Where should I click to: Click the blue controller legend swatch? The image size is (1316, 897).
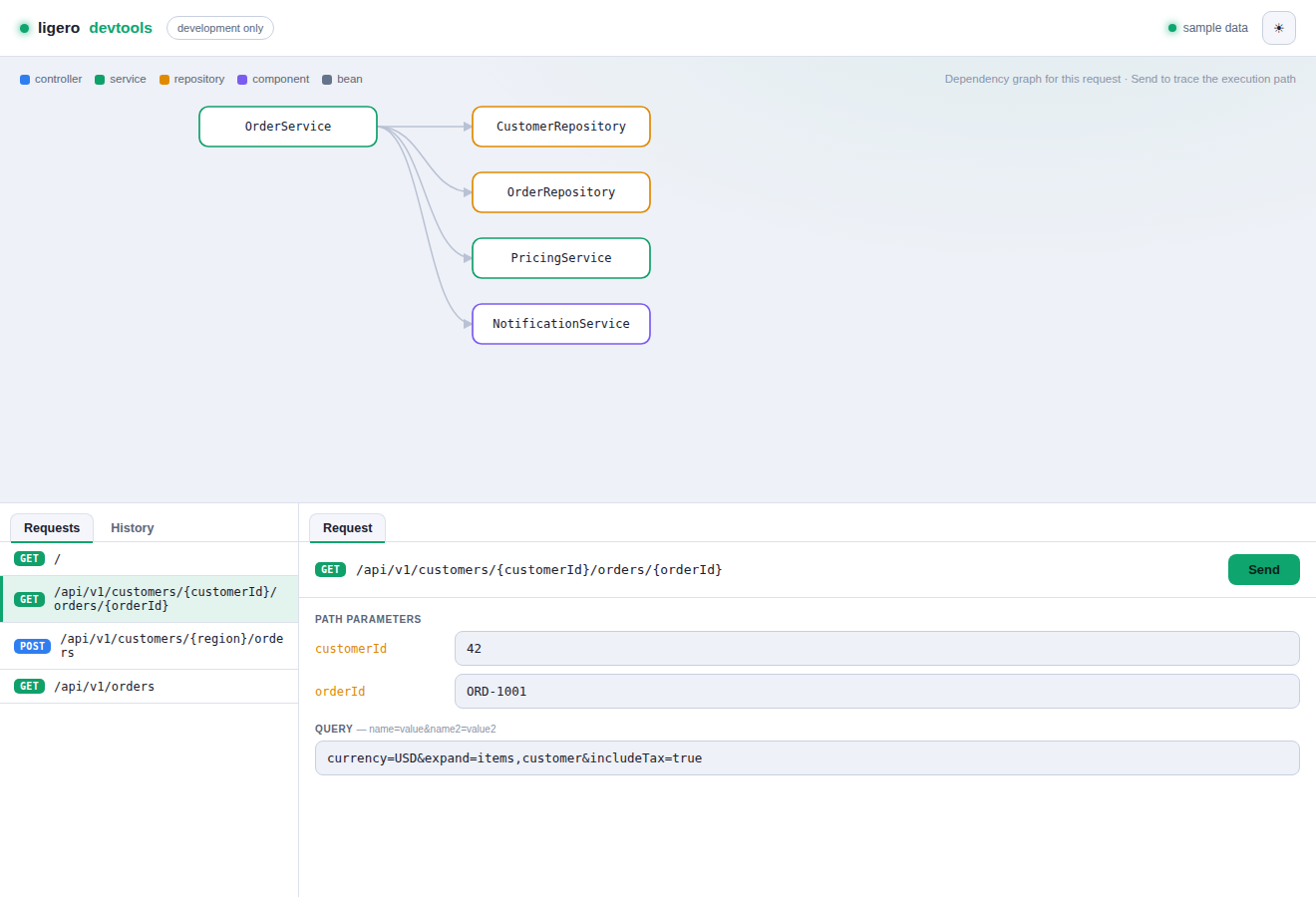[25, 80]
